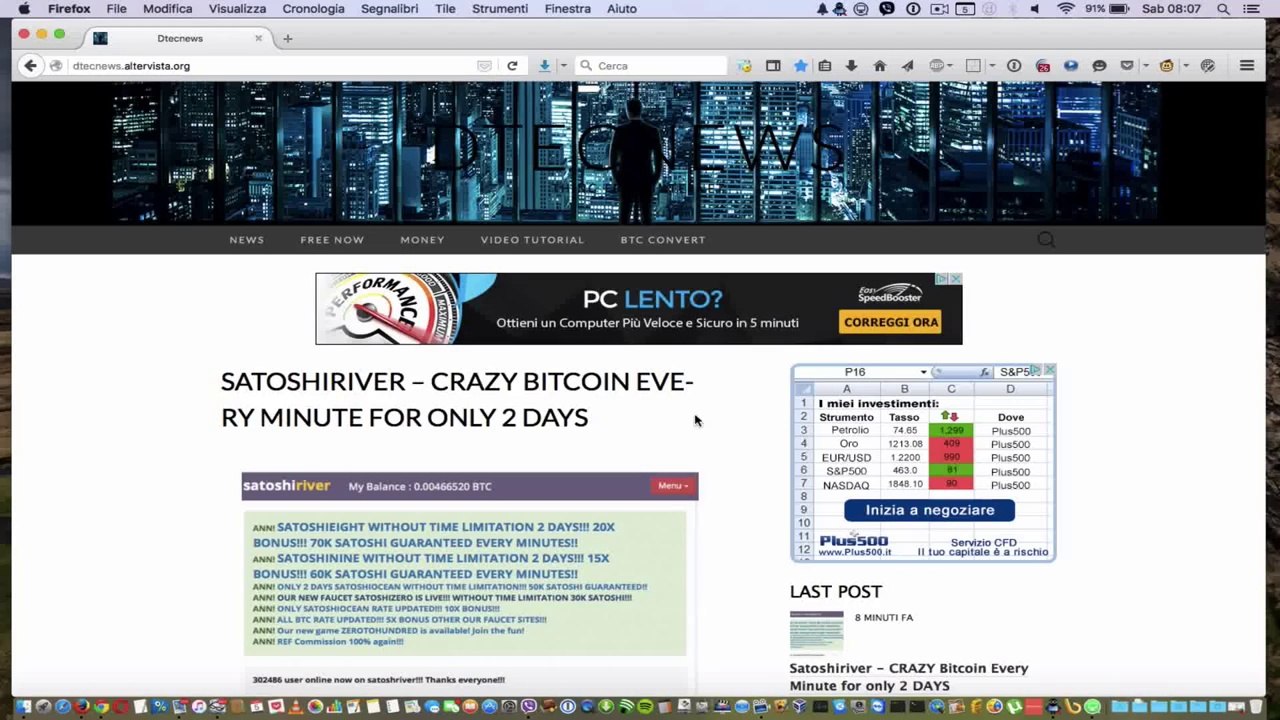Click the site search magnifier icon
The width and height of the screenshot is (1280, 720).
1046,240
